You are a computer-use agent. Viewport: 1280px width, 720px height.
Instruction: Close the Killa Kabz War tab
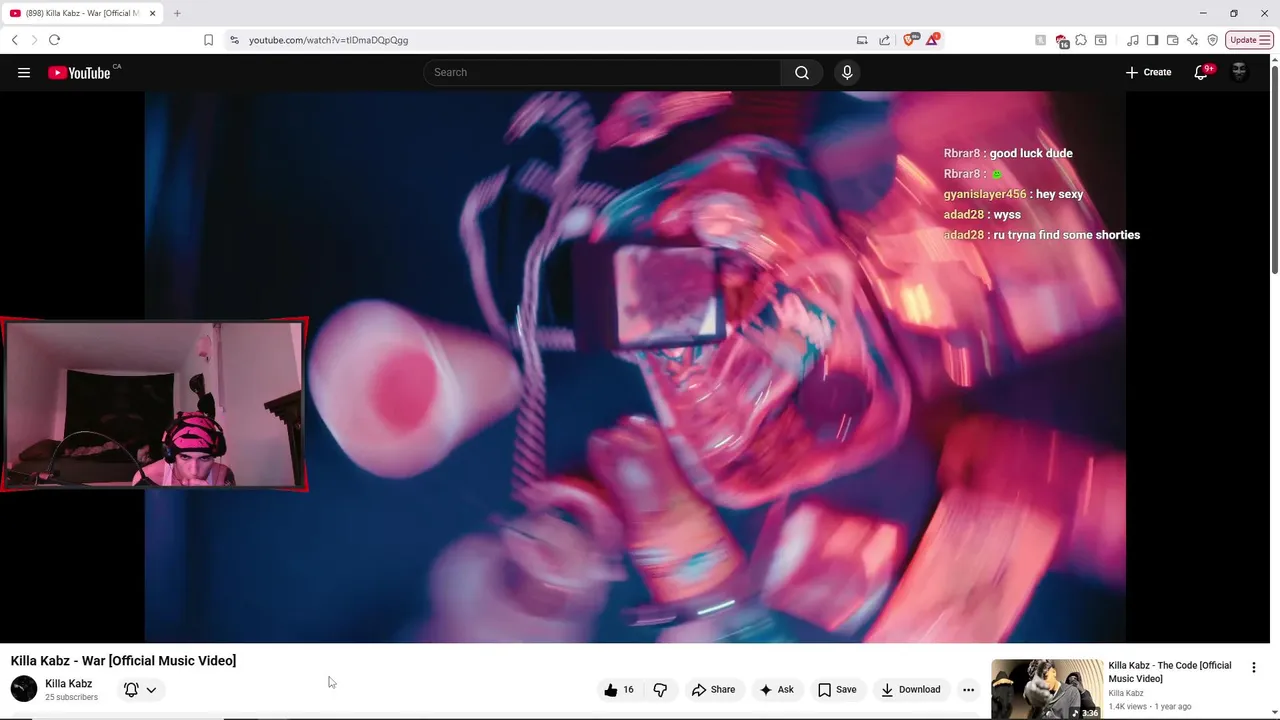152,13
